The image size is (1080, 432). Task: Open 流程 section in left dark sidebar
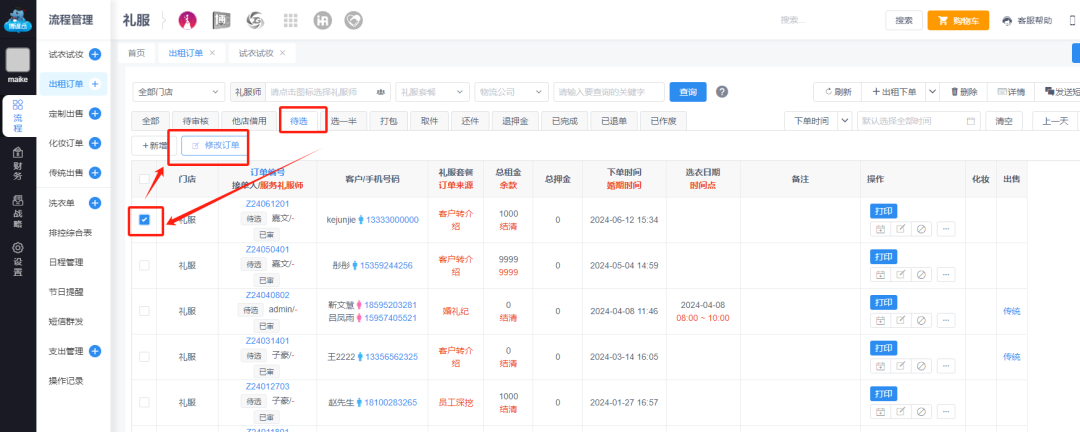(18, 115)
